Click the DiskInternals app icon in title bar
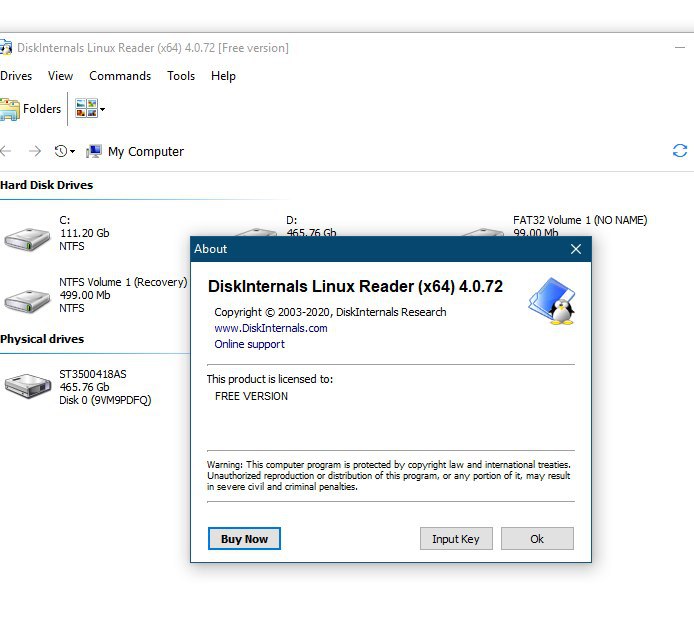The width and height of the screenshot is (694, 626). [6, 47]
